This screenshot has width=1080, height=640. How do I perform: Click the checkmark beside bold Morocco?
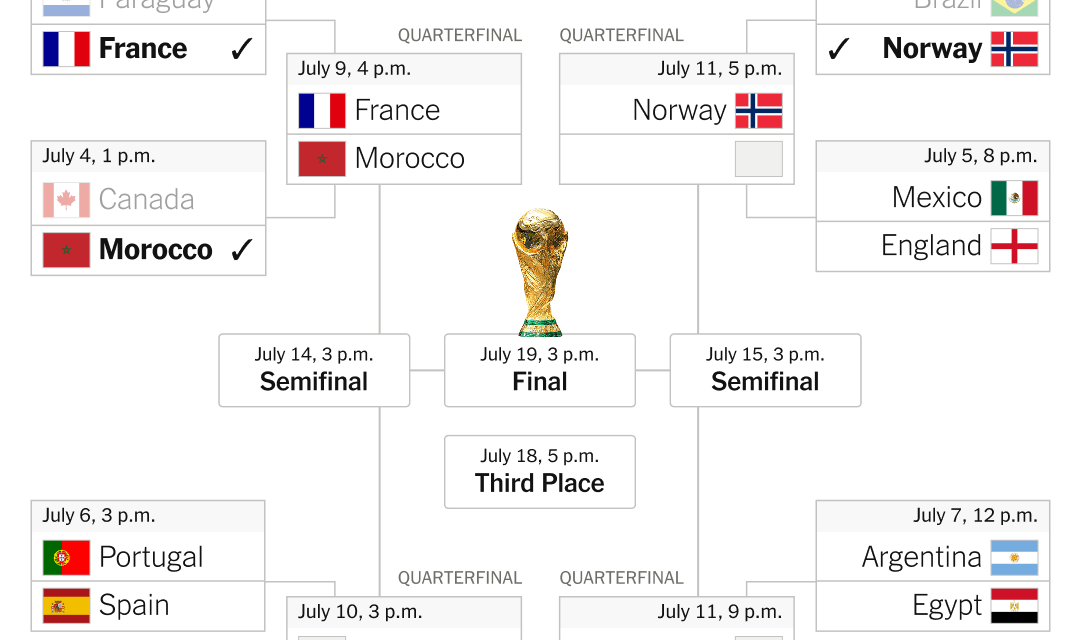pos(241,249)
